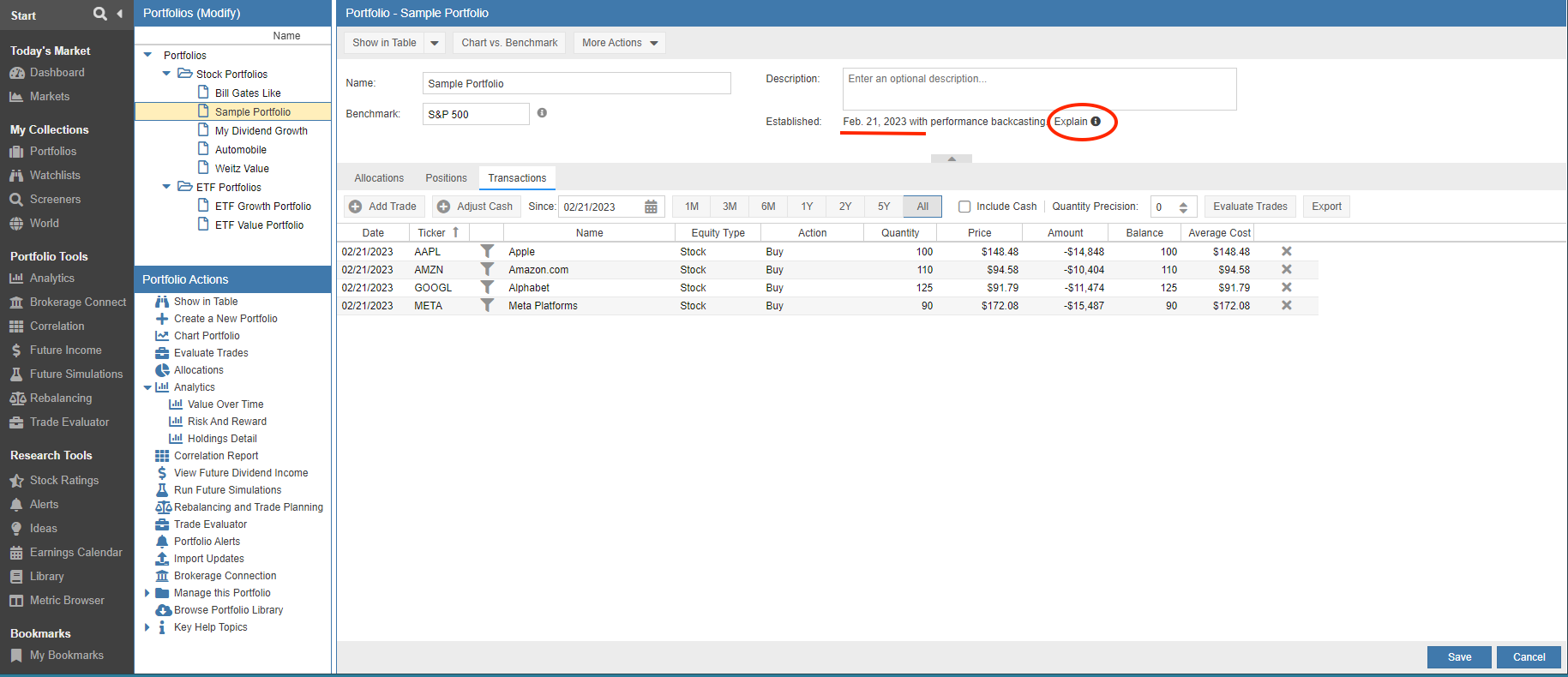
Task: Open Dashboard from the sidebar
Action: (57, 73)
